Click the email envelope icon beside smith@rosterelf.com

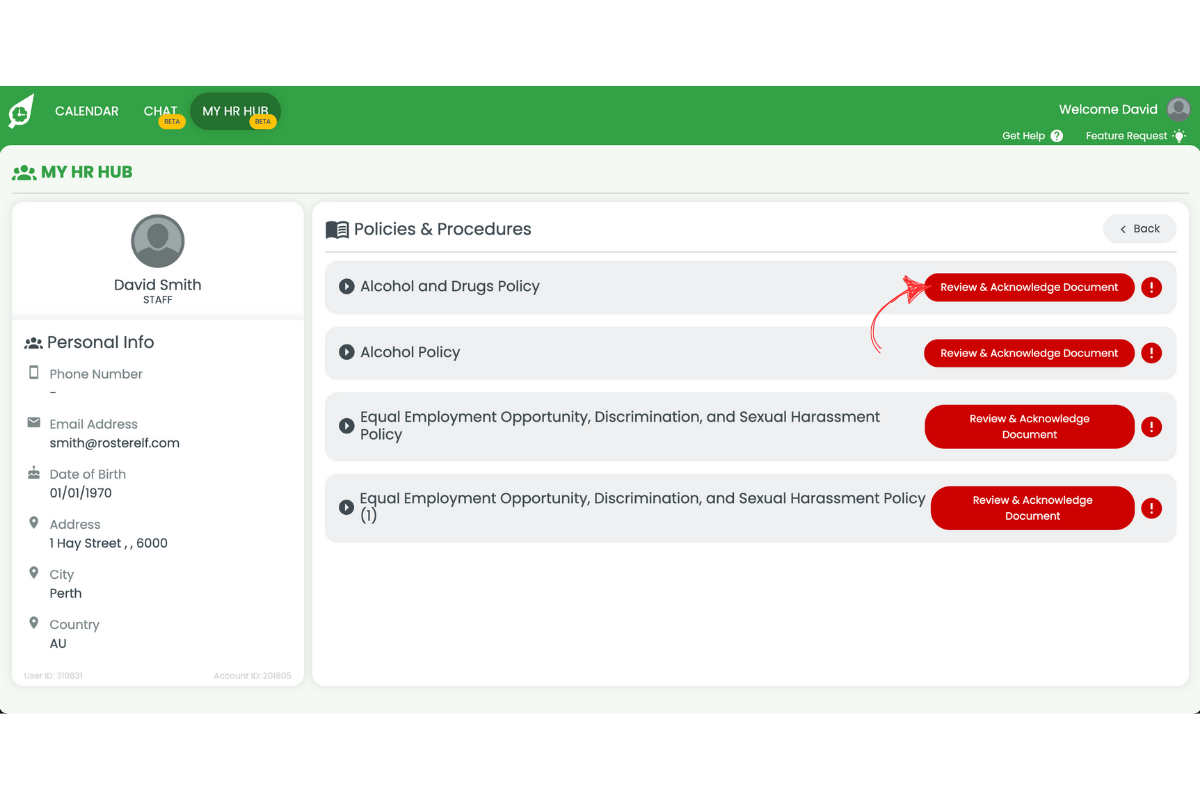[33, 423]
